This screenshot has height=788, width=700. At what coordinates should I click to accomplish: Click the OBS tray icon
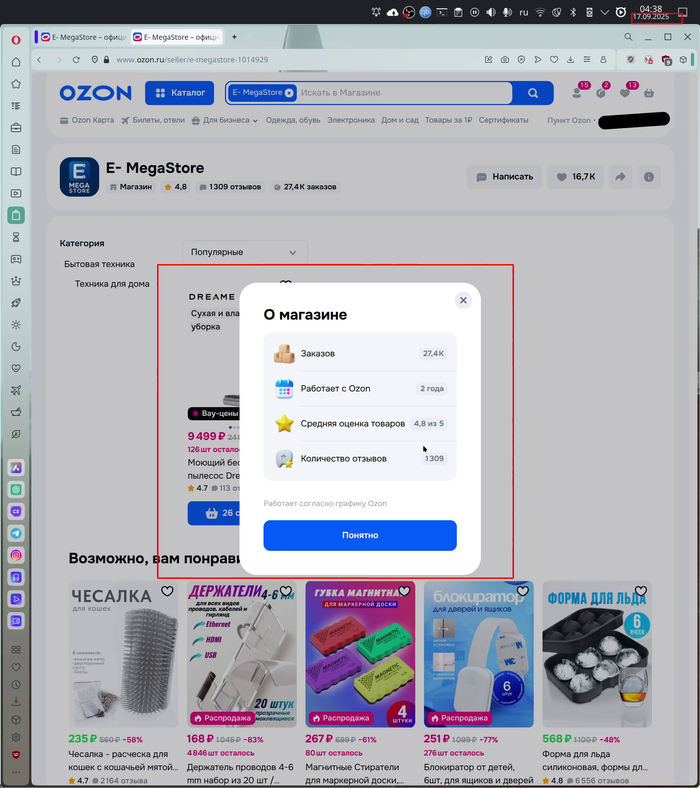click(409, 13)
